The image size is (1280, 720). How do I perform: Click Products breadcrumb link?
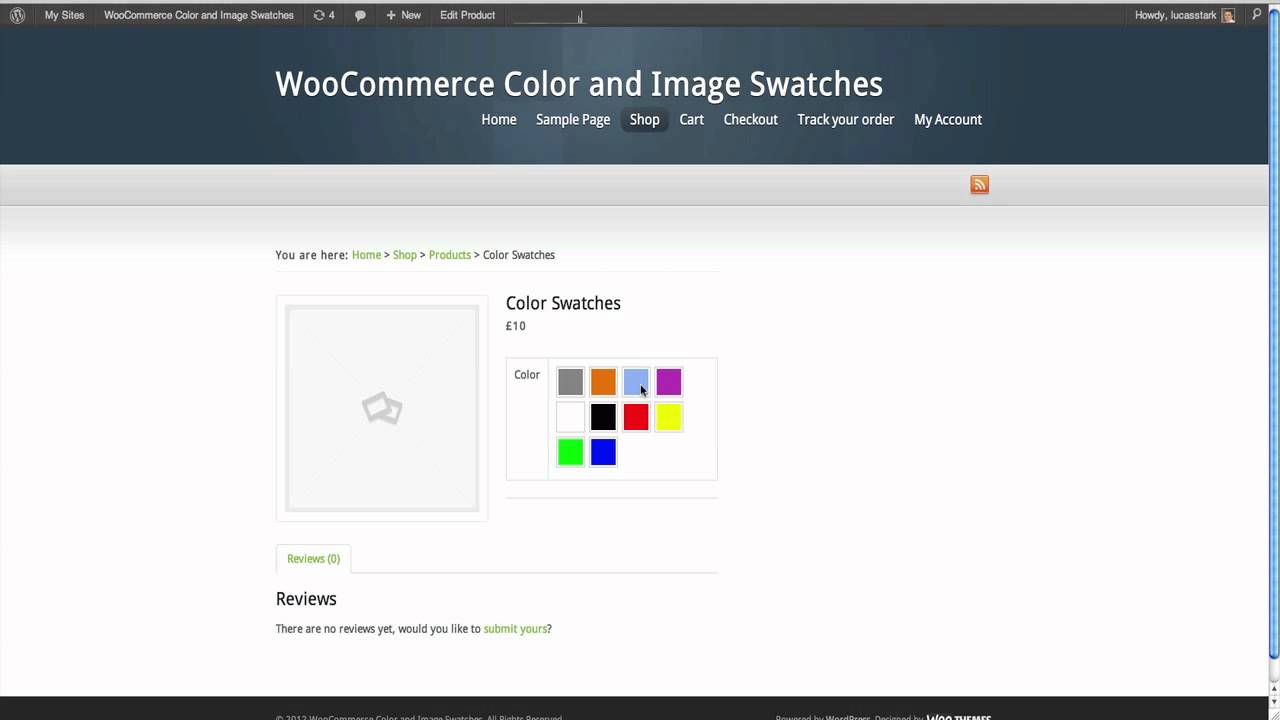point(449,255)
